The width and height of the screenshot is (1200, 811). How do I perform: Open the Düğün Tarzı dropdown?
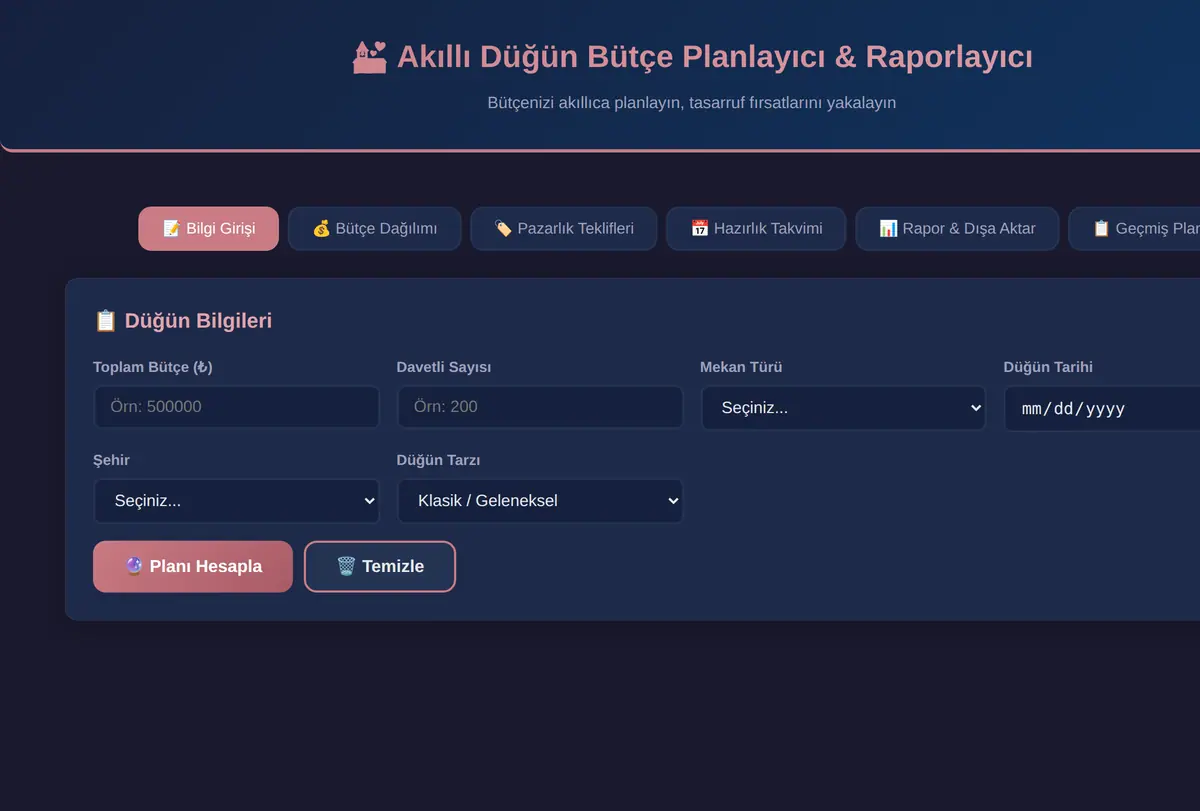pyautogui.click(x=540, y=501)
